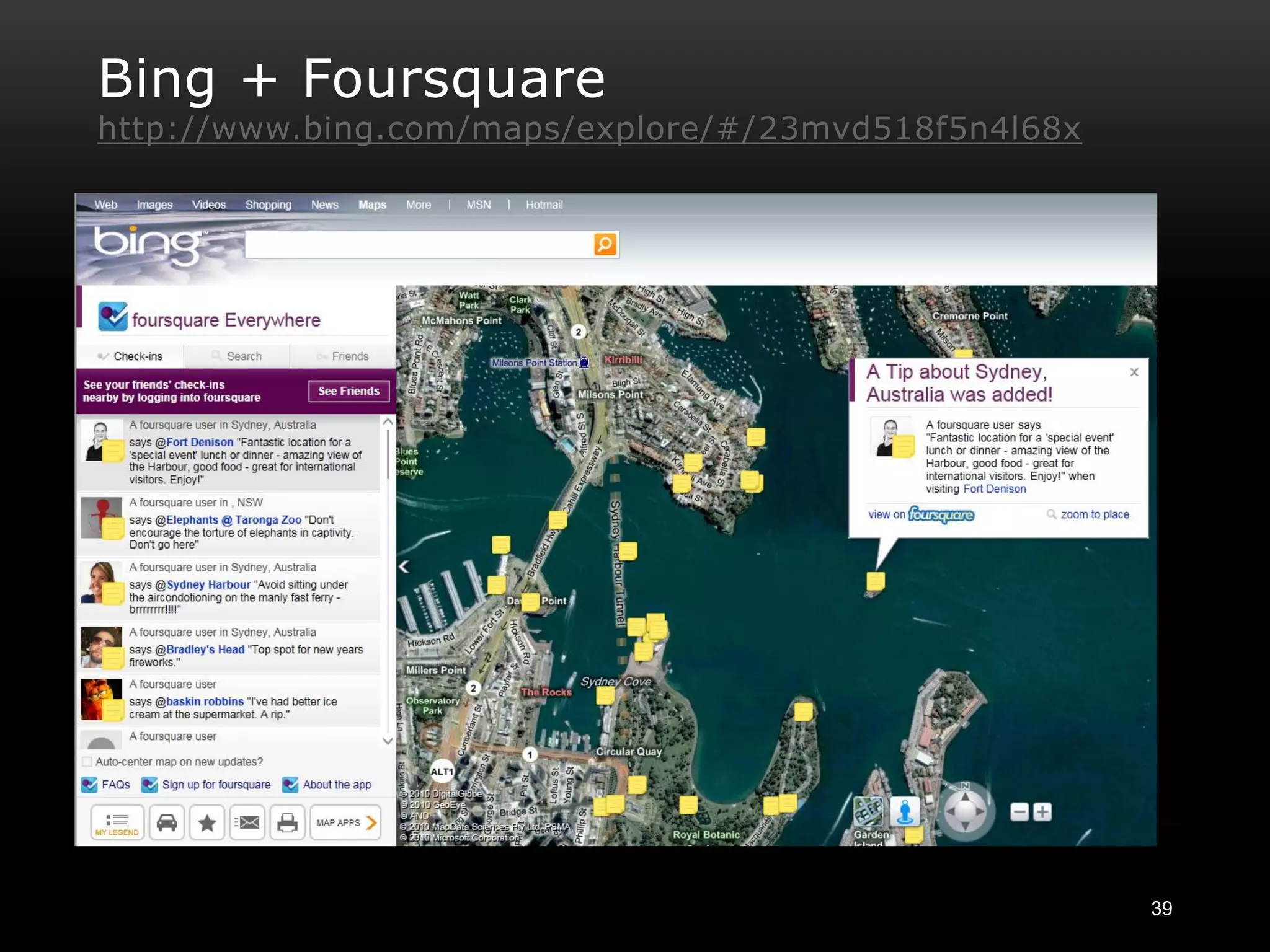Open Fort Denison link in tip popup

pos(995,489)
